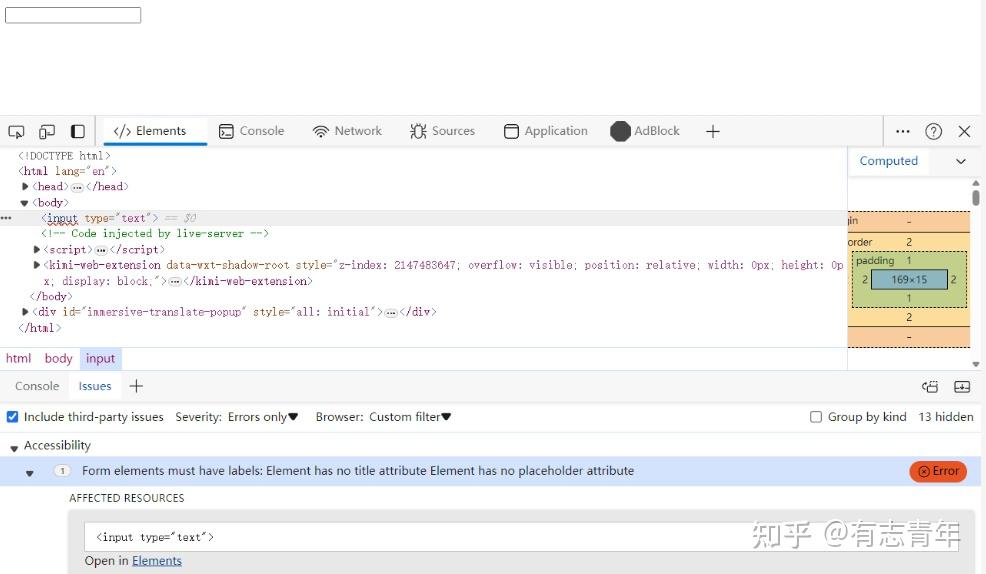
Task: Open the Browser Custom filter dropdown
Action: coord(410,417)
